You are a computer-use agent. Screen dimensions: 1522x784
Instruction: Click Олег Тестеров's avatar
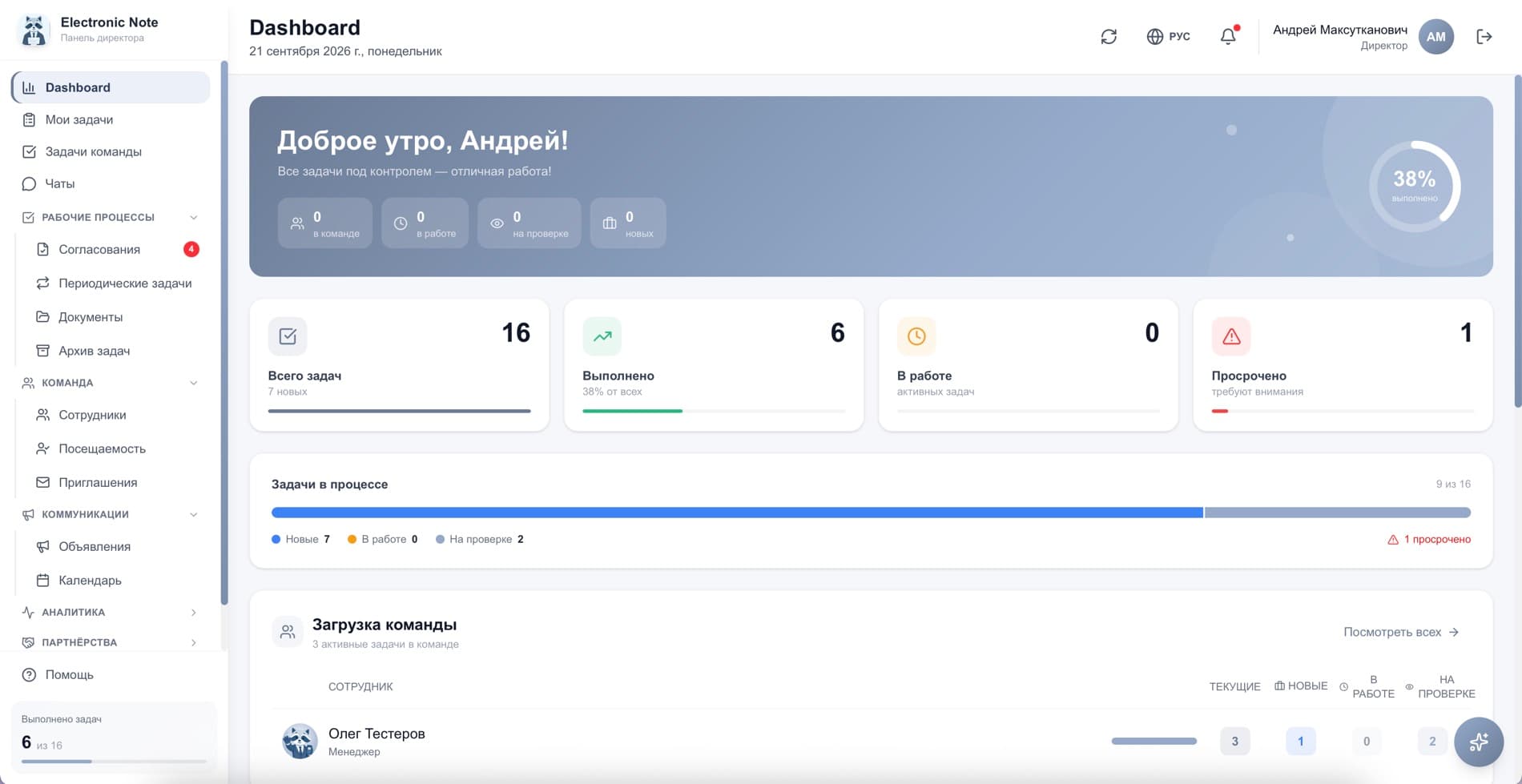300,742
